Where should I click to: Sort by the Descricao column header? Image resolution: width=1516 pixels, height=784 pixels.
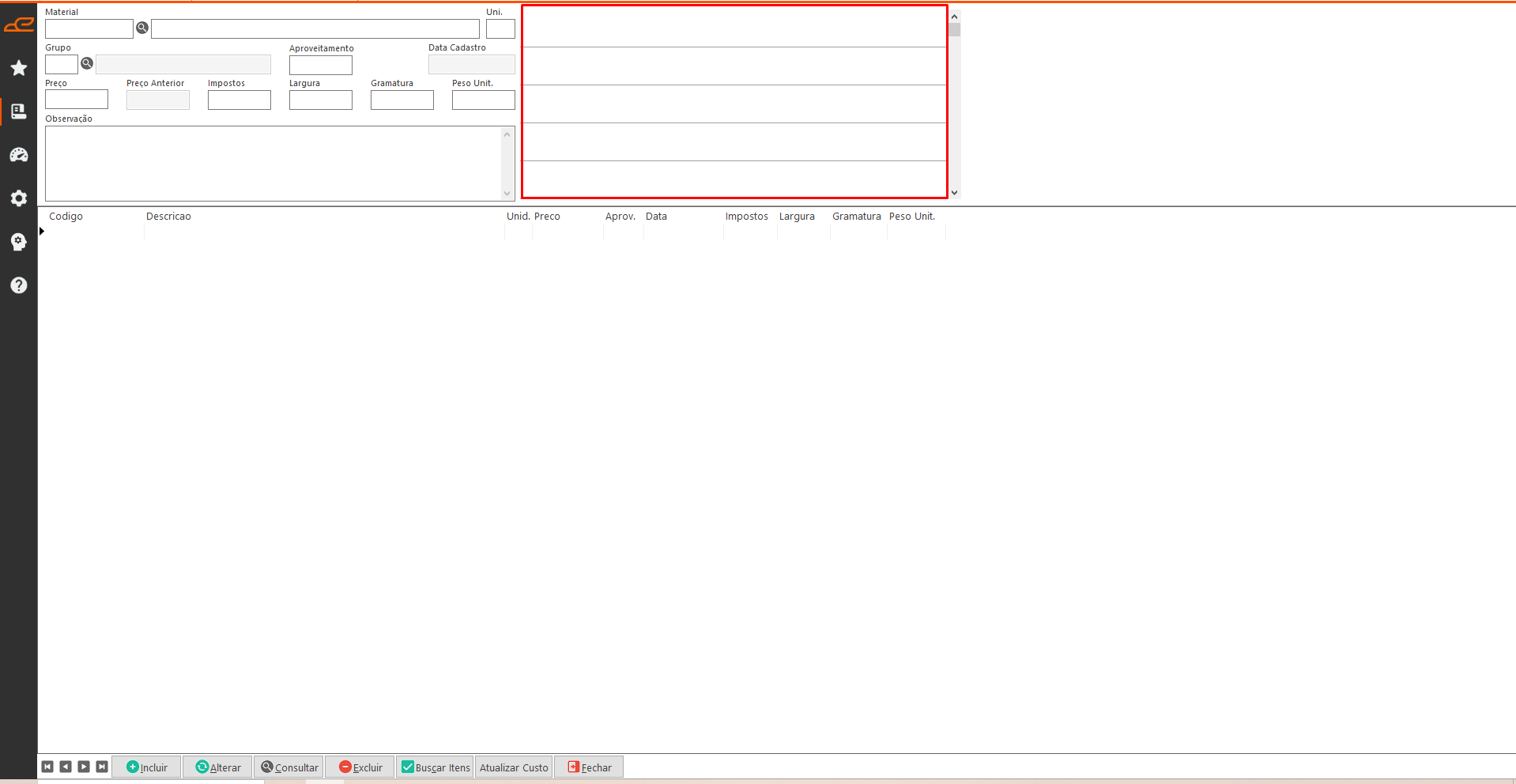pyautogui.click(x=168, y=217)
